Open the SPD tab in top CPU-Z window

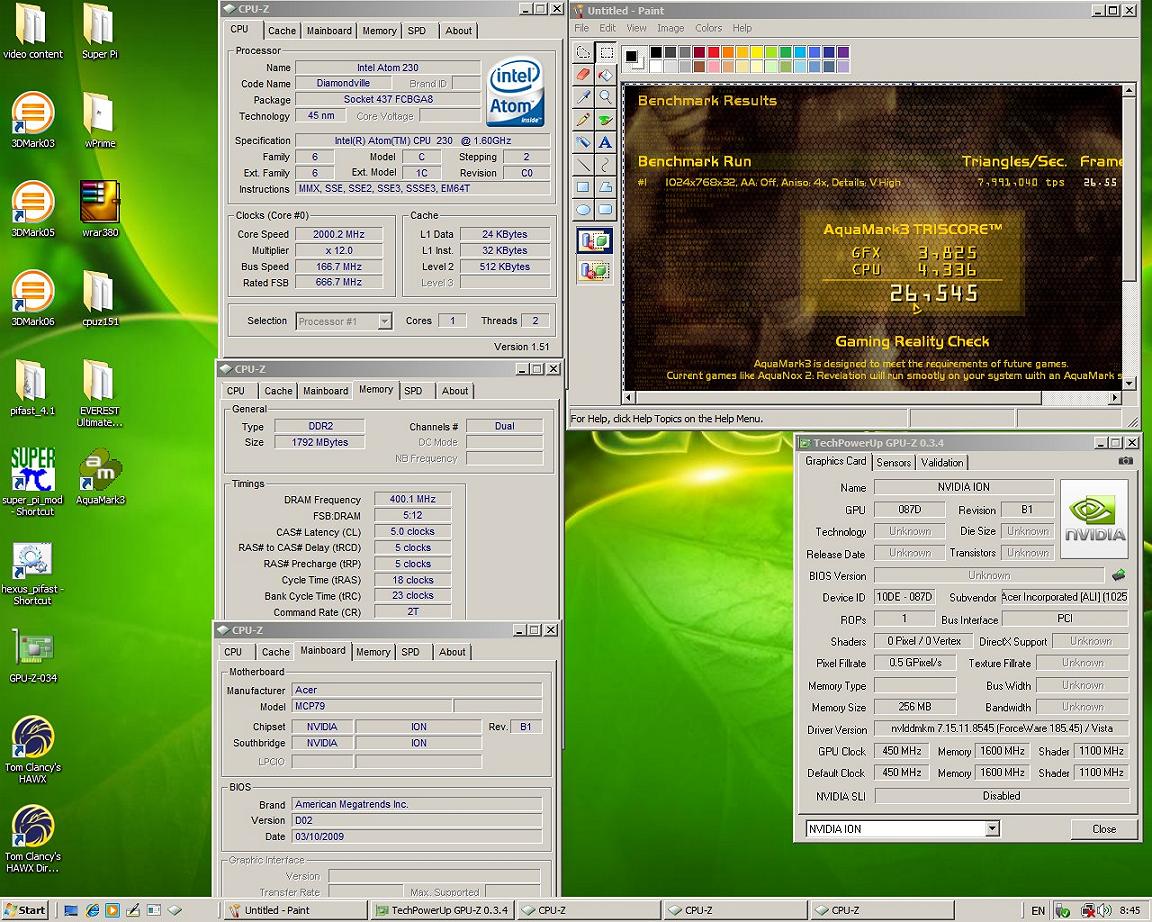pos(417,31)
